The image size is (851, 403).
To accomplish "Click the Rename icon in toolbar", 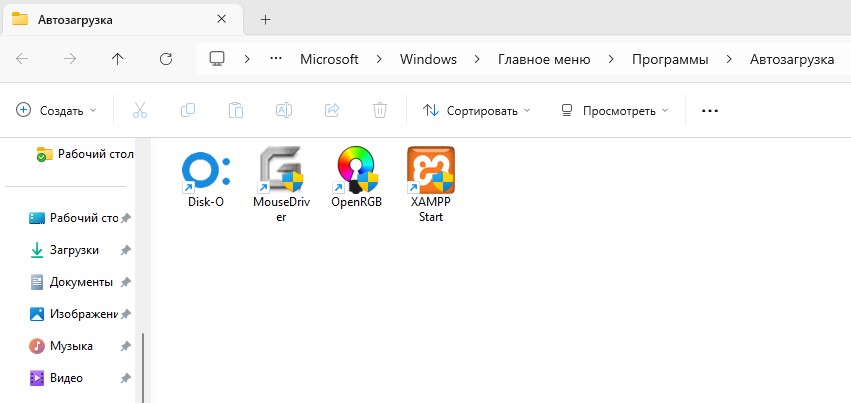I will pyautogui.click(x=284, y=110).
